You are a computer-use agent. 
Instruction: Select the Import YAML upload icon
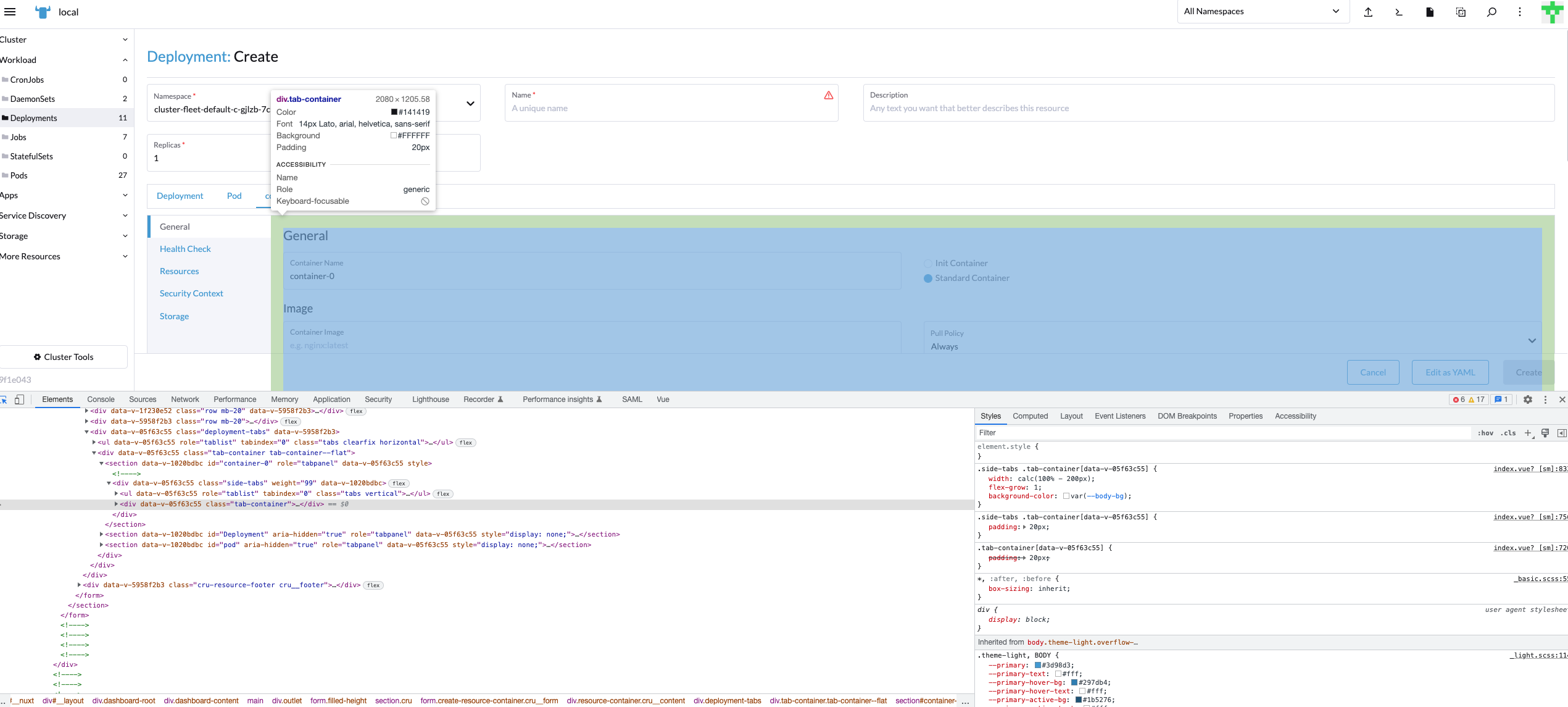1368,12
